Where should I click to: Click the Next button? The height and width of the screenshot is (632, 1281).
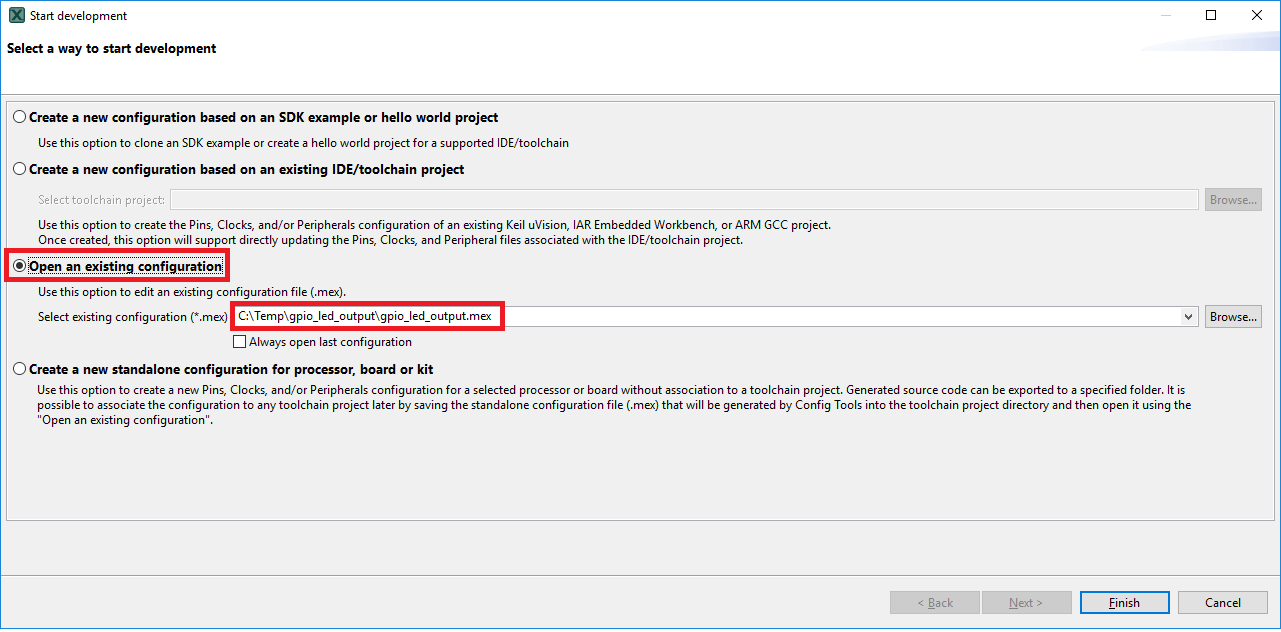(x=1026, y=603)
